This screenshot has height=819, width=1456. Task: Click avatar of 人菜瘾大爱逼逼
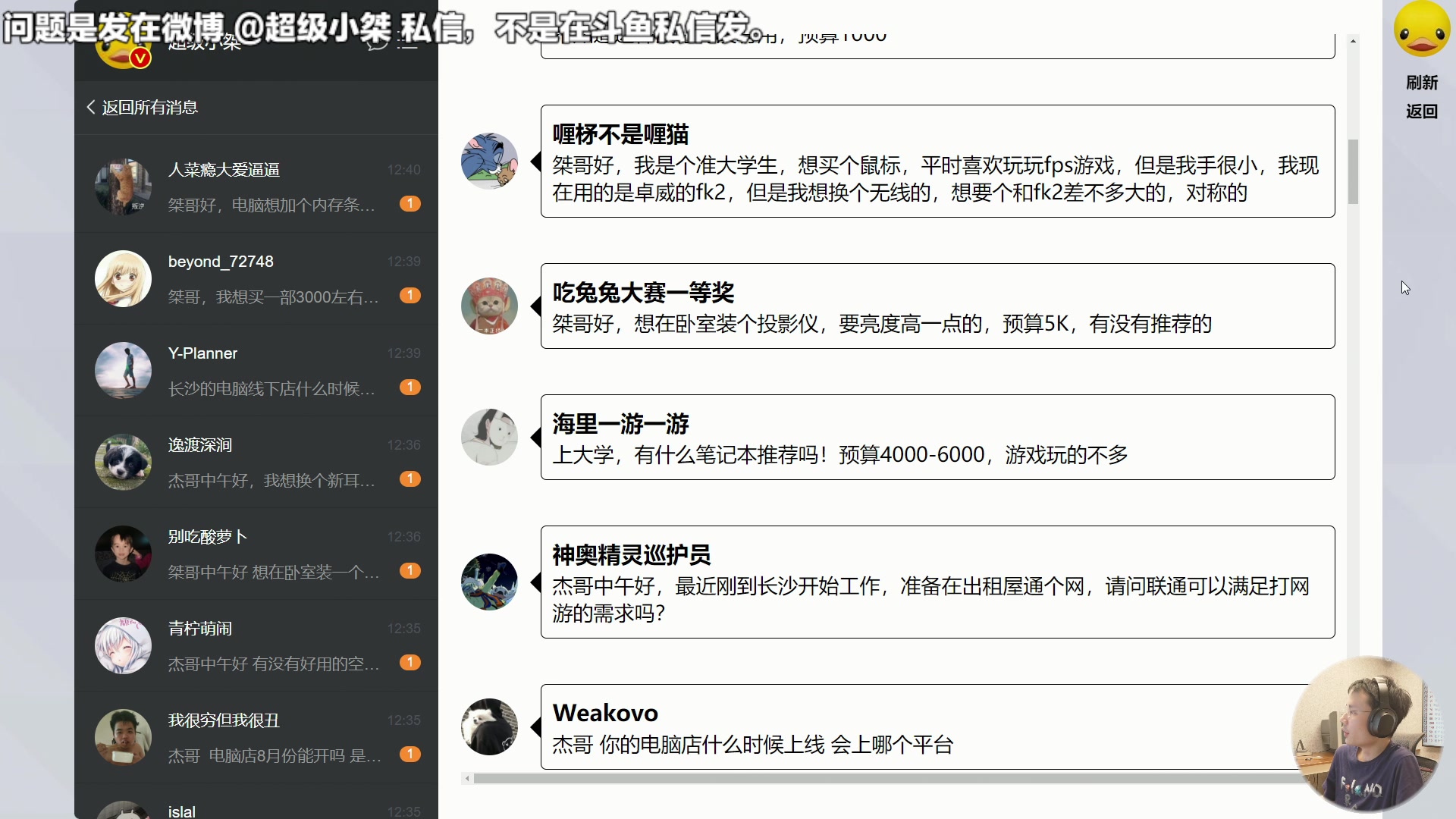[123, 187]
